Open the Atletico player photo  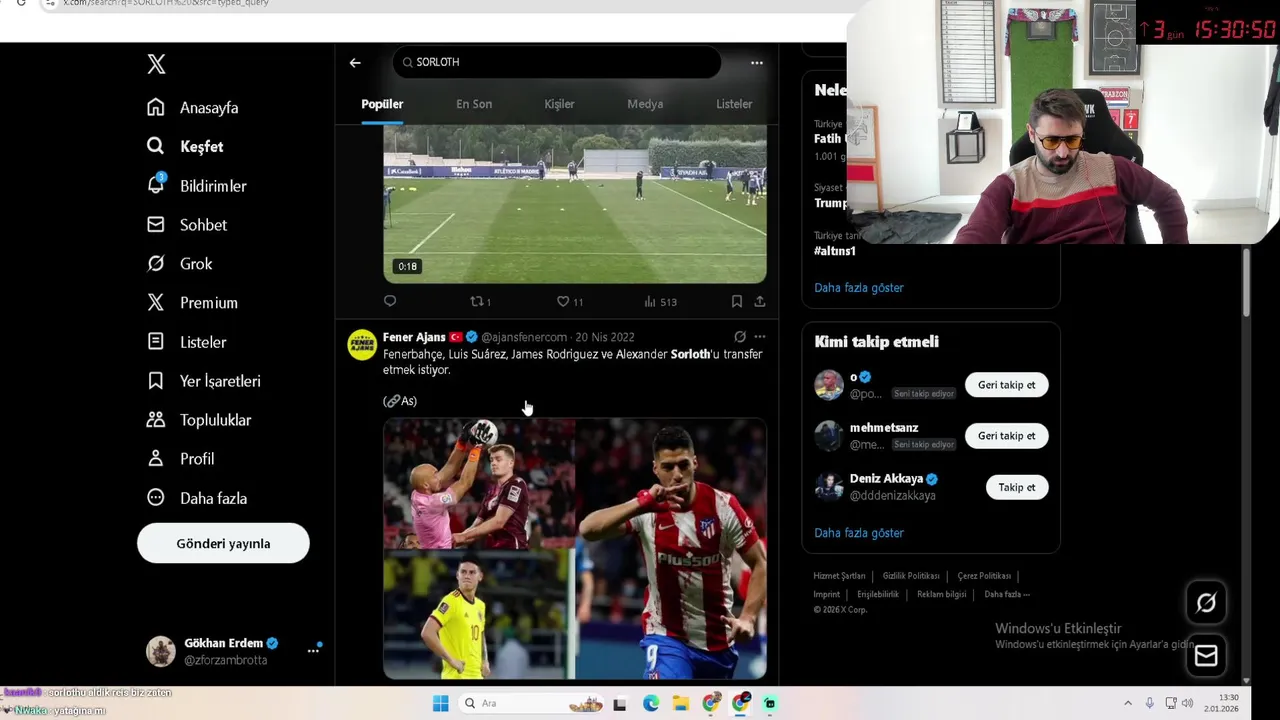click(x=672, y=549)
